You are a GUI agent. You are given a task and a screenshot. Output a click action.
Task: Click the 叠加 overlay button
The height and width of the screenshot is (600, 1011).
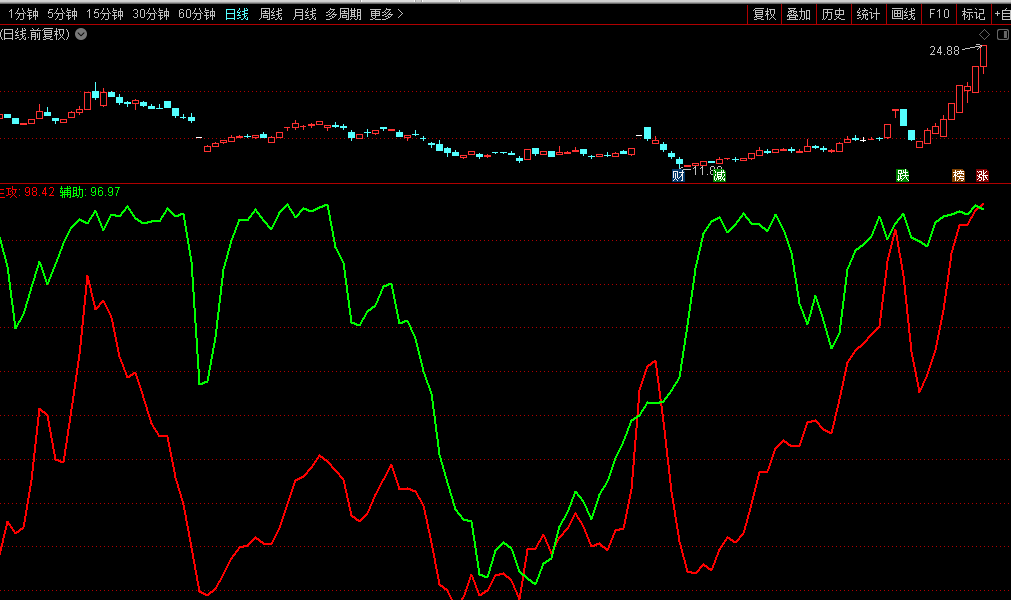point(798,14)
